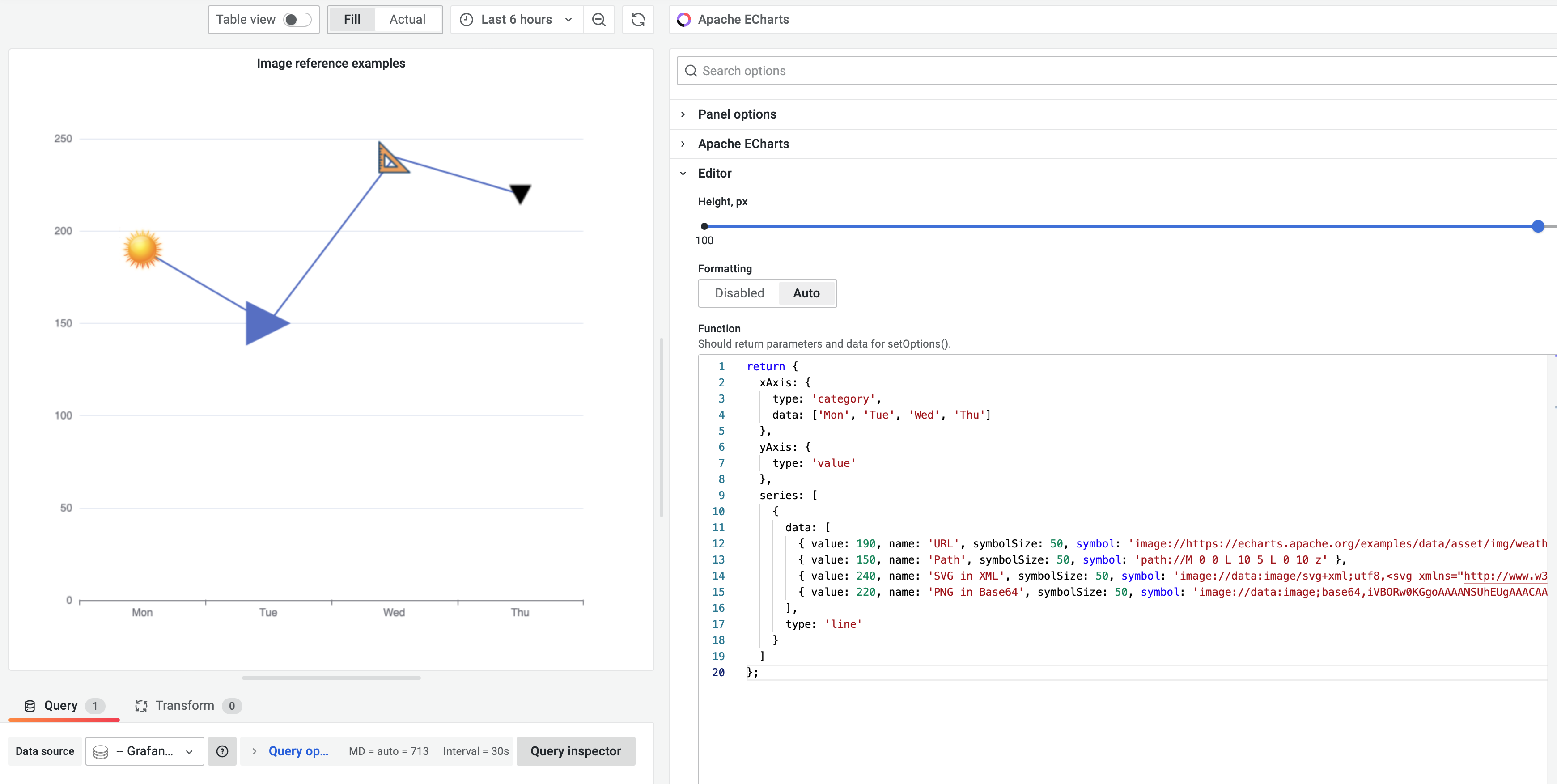Open the Query inspector

pyautogui.click(x=576, y=751)
